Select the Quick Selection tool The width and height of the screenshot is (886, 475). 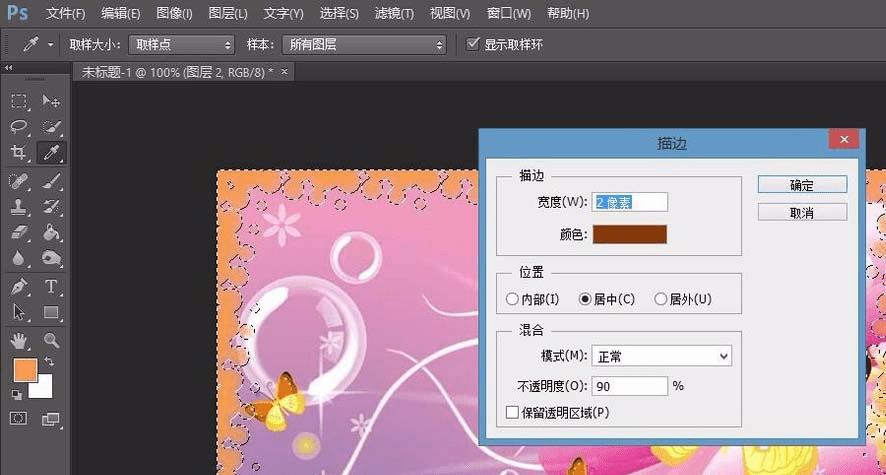pyautogui.click(x=51, y=127)
